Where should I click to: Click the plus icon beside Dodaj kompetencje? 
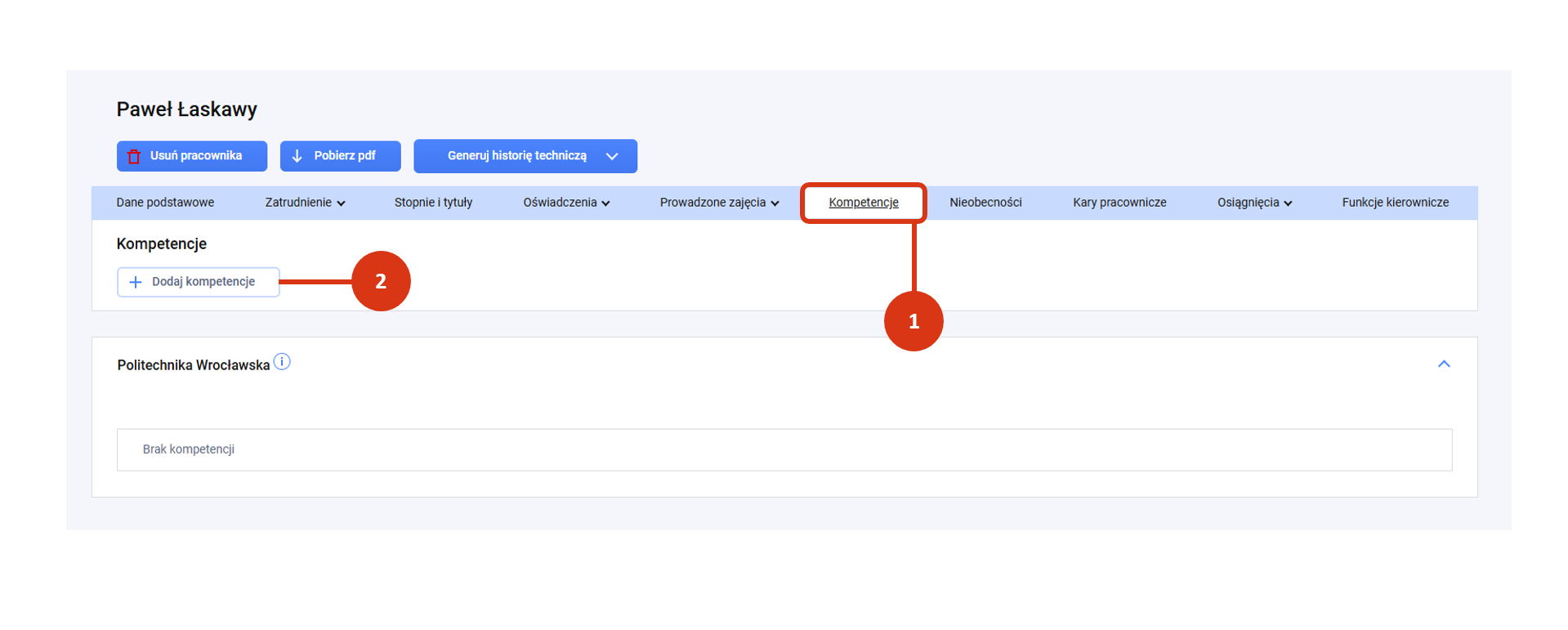(x=136, y=282)
